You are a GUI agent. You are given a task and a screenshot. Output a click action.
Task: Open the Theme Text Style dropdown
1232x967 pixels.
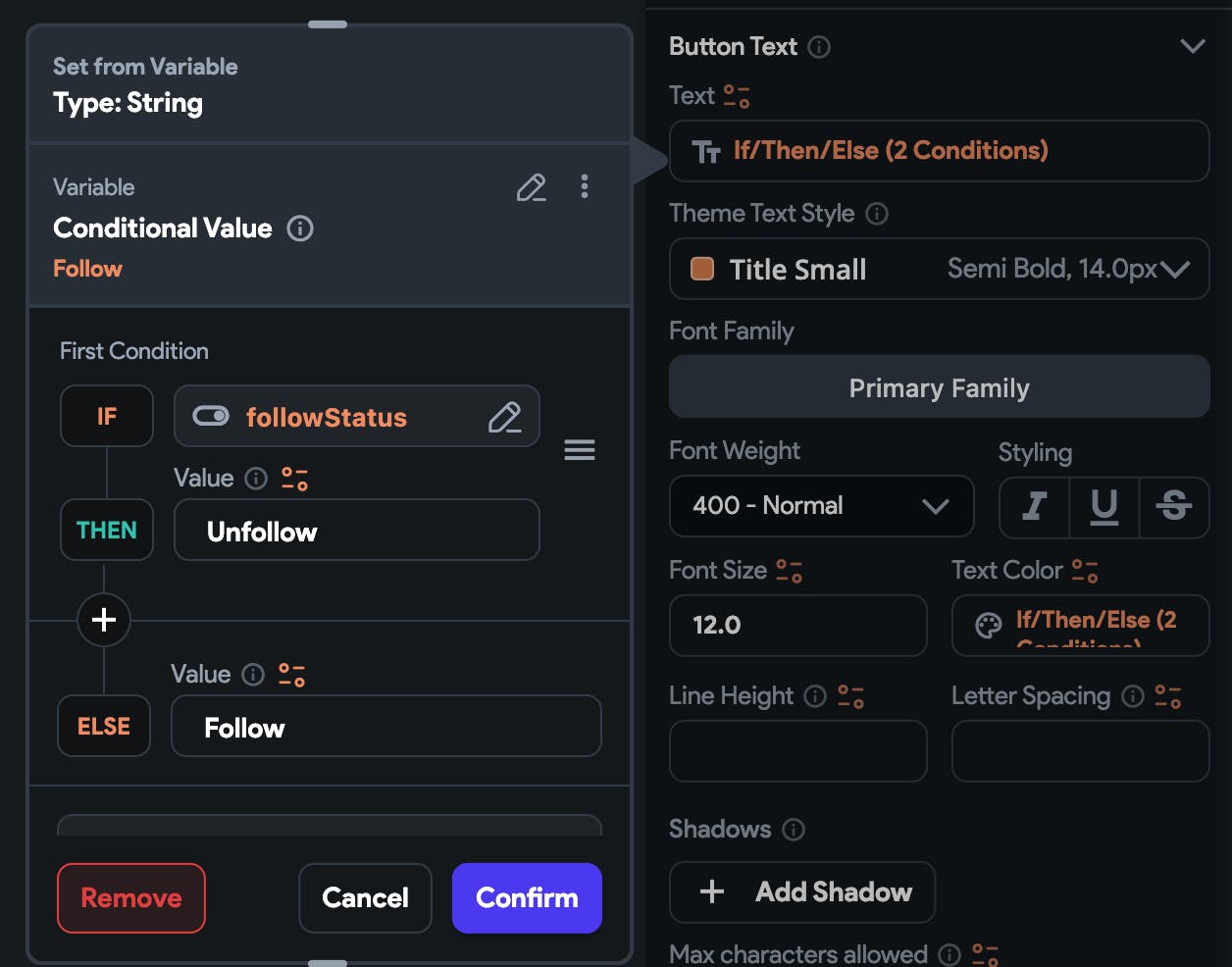click(x=940, y=269)
